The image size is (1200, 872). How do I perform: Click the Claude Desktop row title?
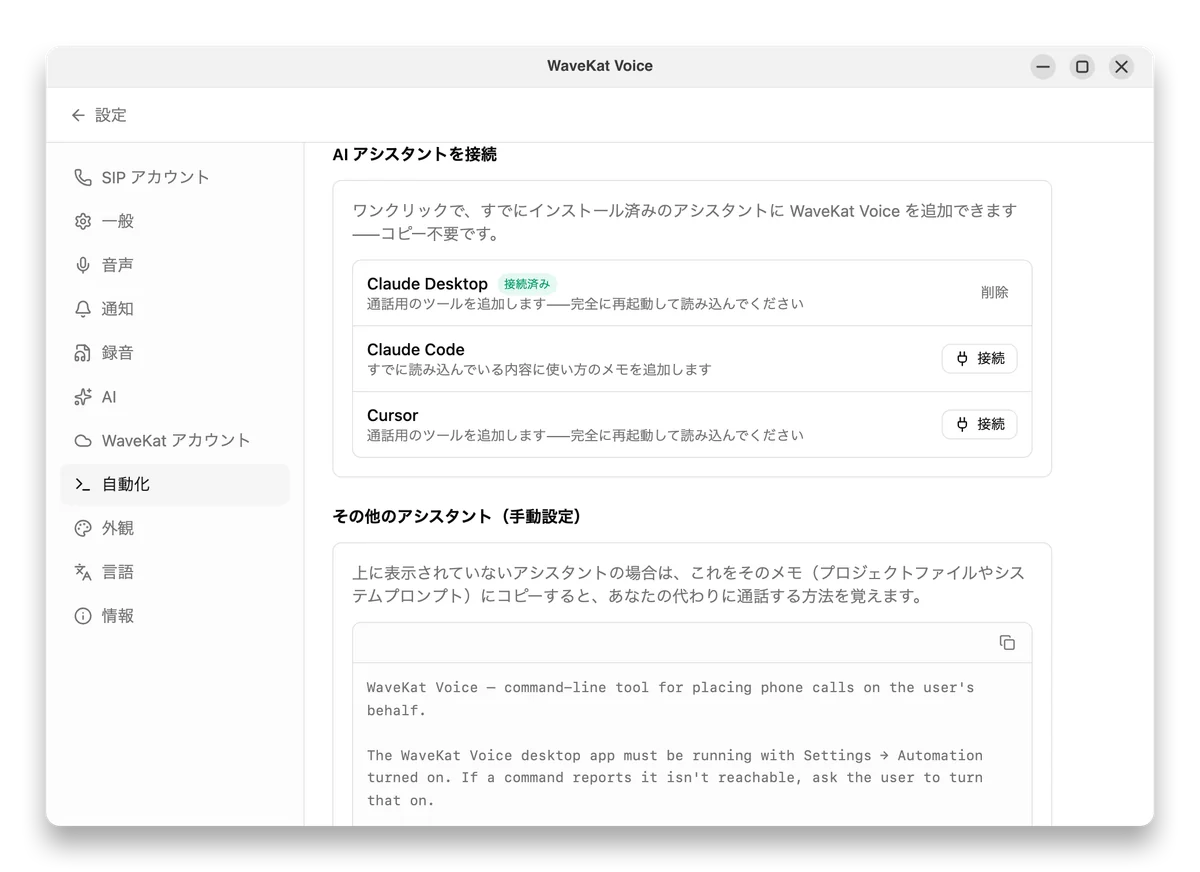click(x=427, y=284)
